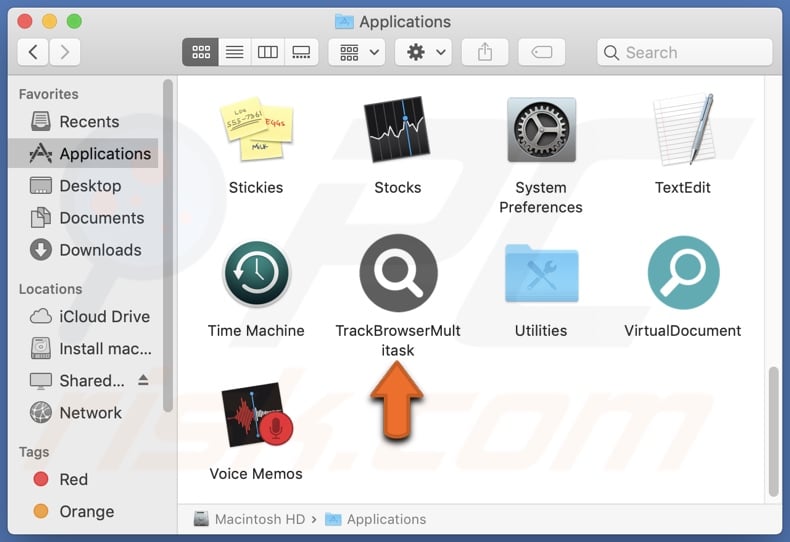Click the Voice Memos label text
This screenshot has width=790, height=542.
tap(256, 473)
